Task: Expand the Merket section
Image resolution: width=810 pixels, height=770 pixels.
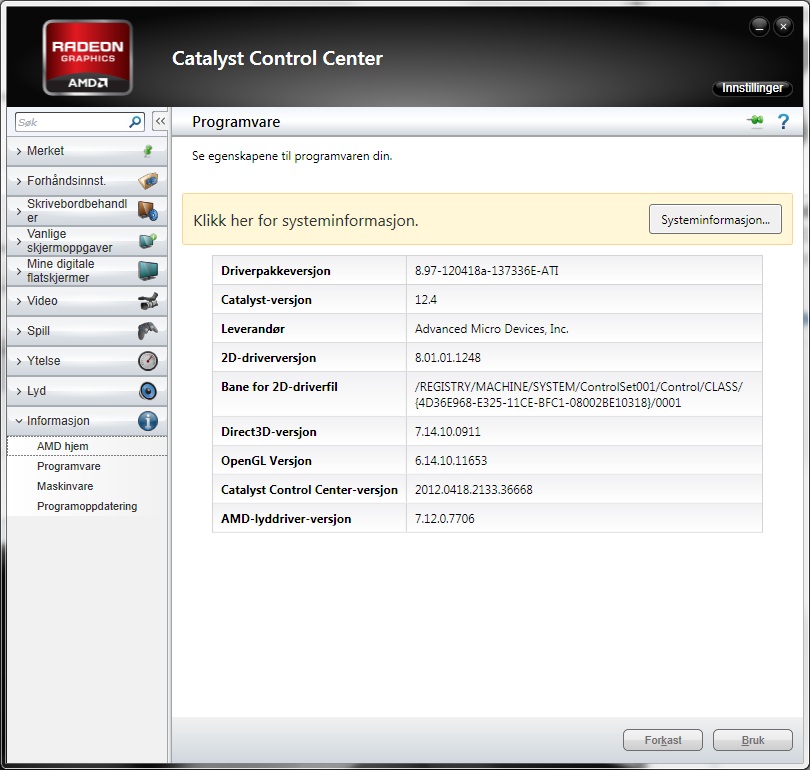Action: click(87, 151)
